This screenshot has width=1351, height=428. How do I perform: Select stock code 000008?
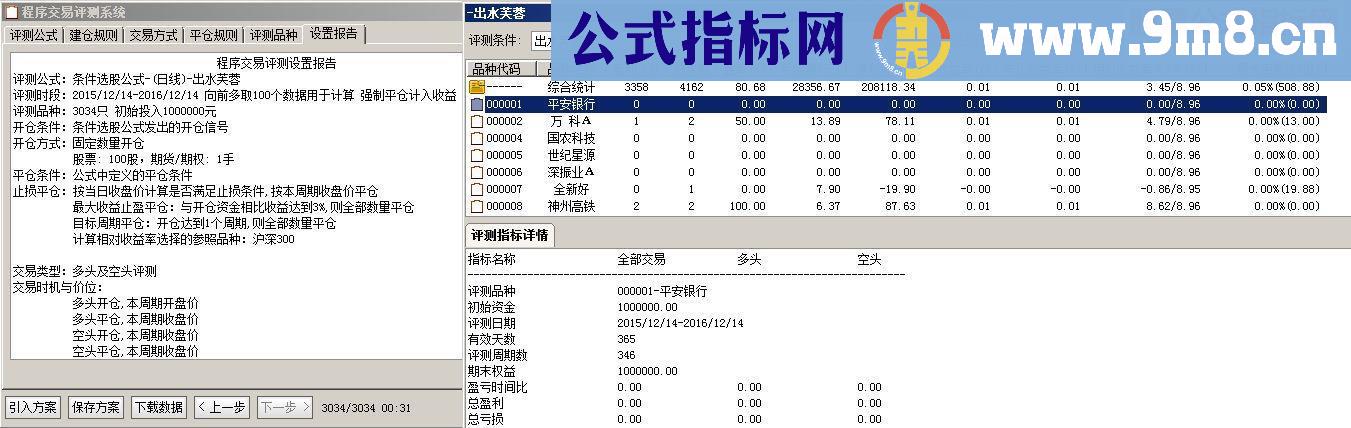(x=504, y=206)
